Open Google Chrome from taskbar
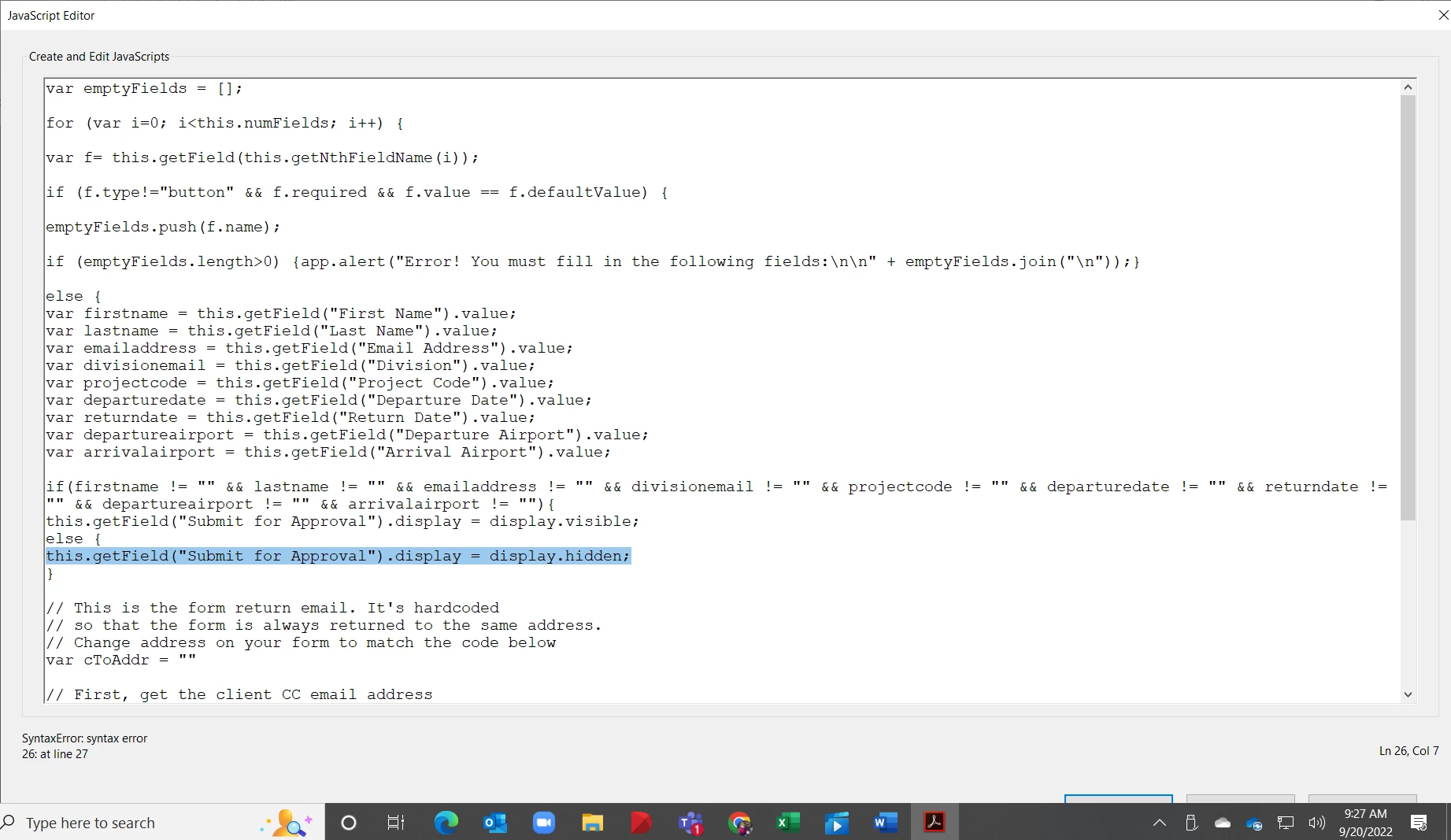 pos(739,823)
